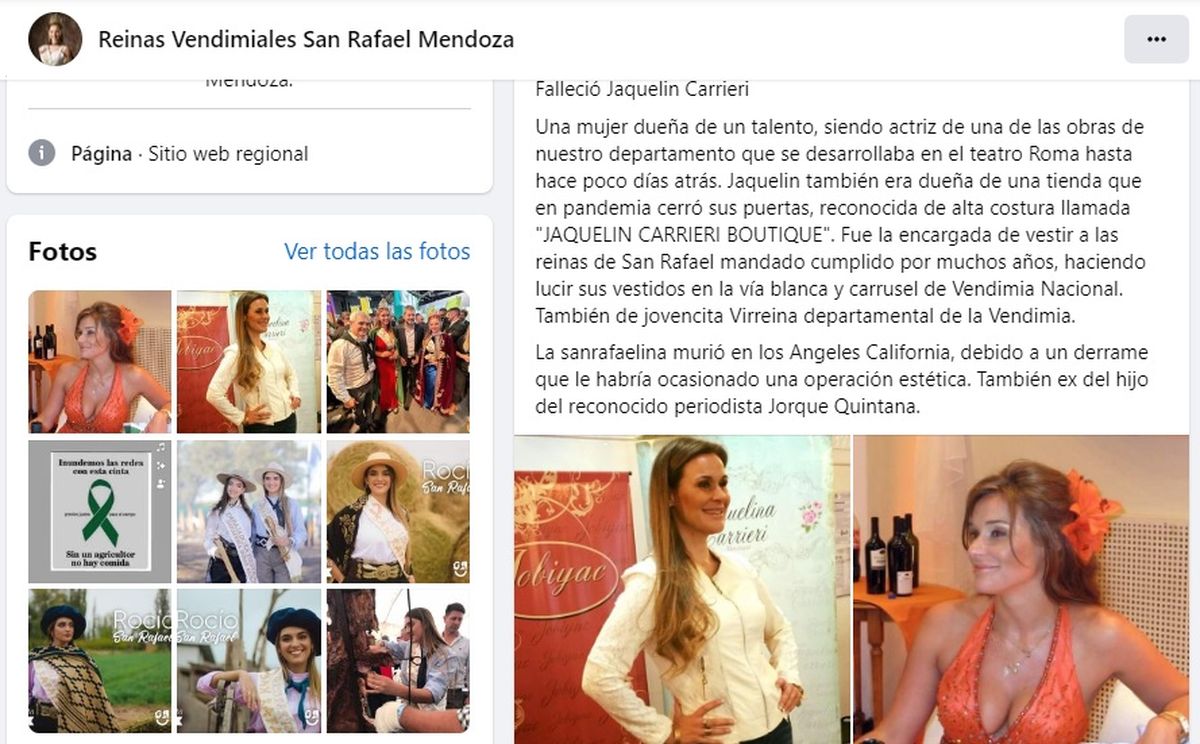The height and width of the screenshot is (744, 1200).
Task: Open Rocio hay bale hat photo thumbnail
Action: click(398, 511)
